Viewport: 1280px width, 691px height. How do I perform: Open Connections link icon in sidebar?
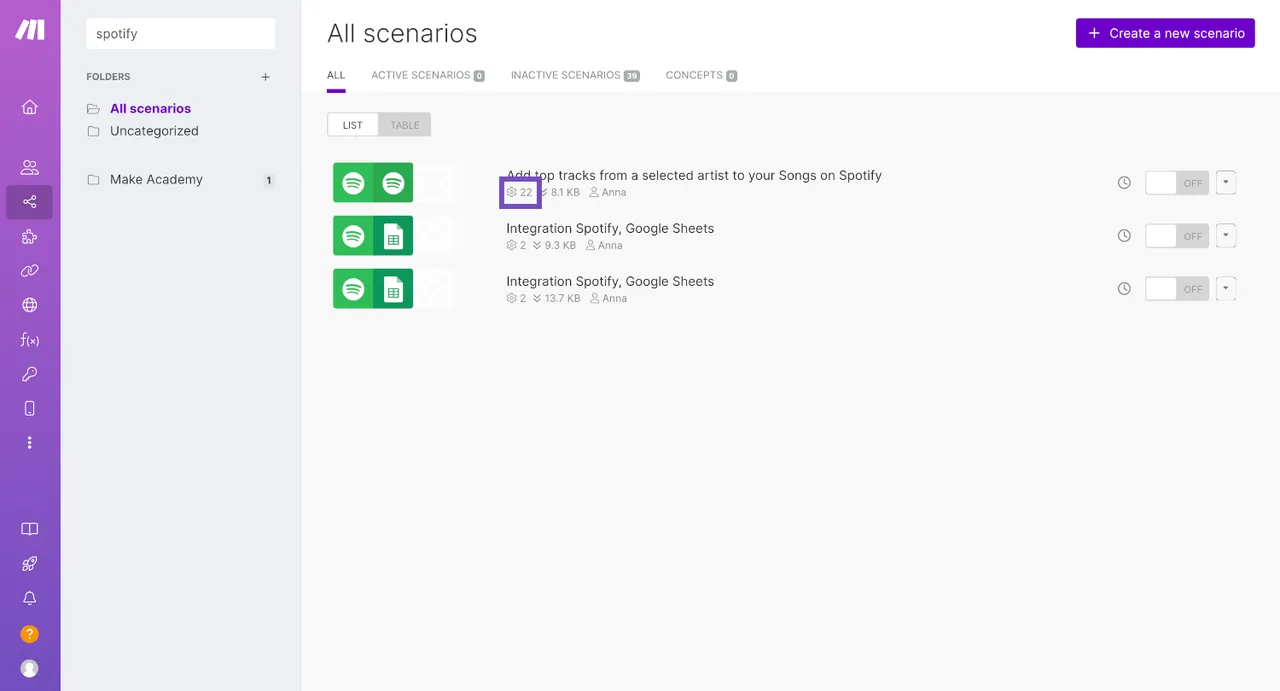[x=30, y=271]
